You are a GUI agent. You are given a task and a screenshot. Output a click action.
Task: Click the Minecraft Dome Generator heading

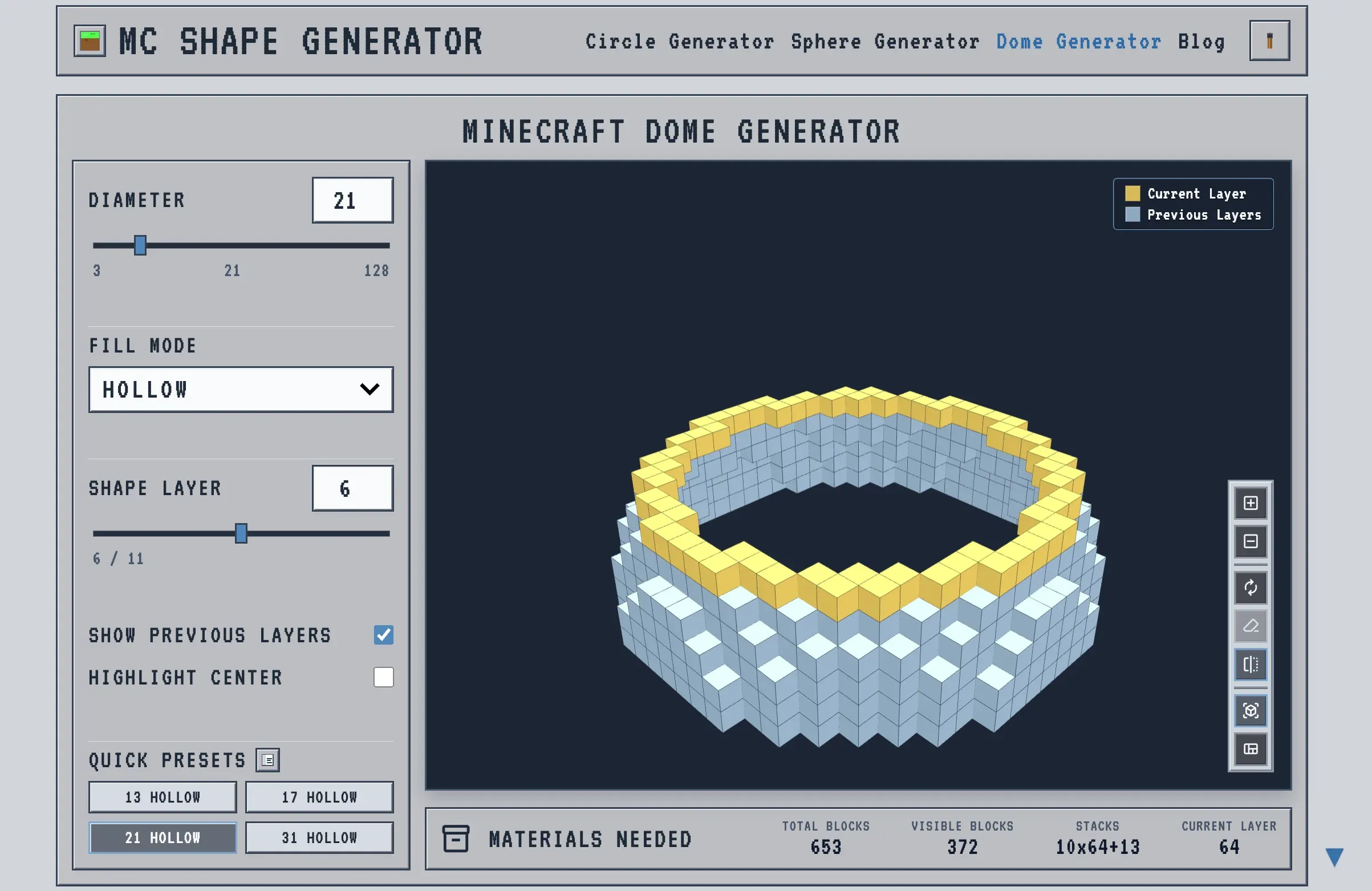tap(681, 132)
